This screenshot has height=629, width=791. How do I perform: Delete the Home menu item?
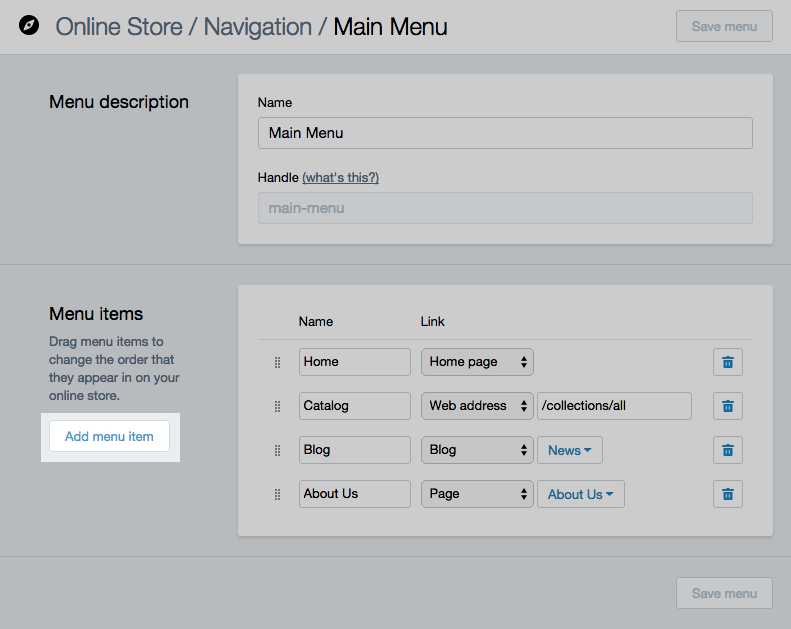point(727,362)
